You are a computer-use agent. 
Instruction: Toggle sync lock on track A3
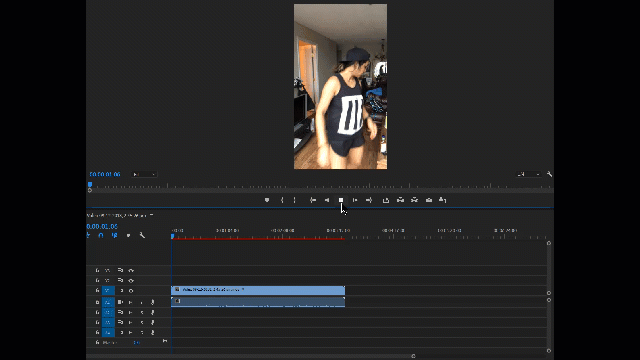tap(120, 322)
